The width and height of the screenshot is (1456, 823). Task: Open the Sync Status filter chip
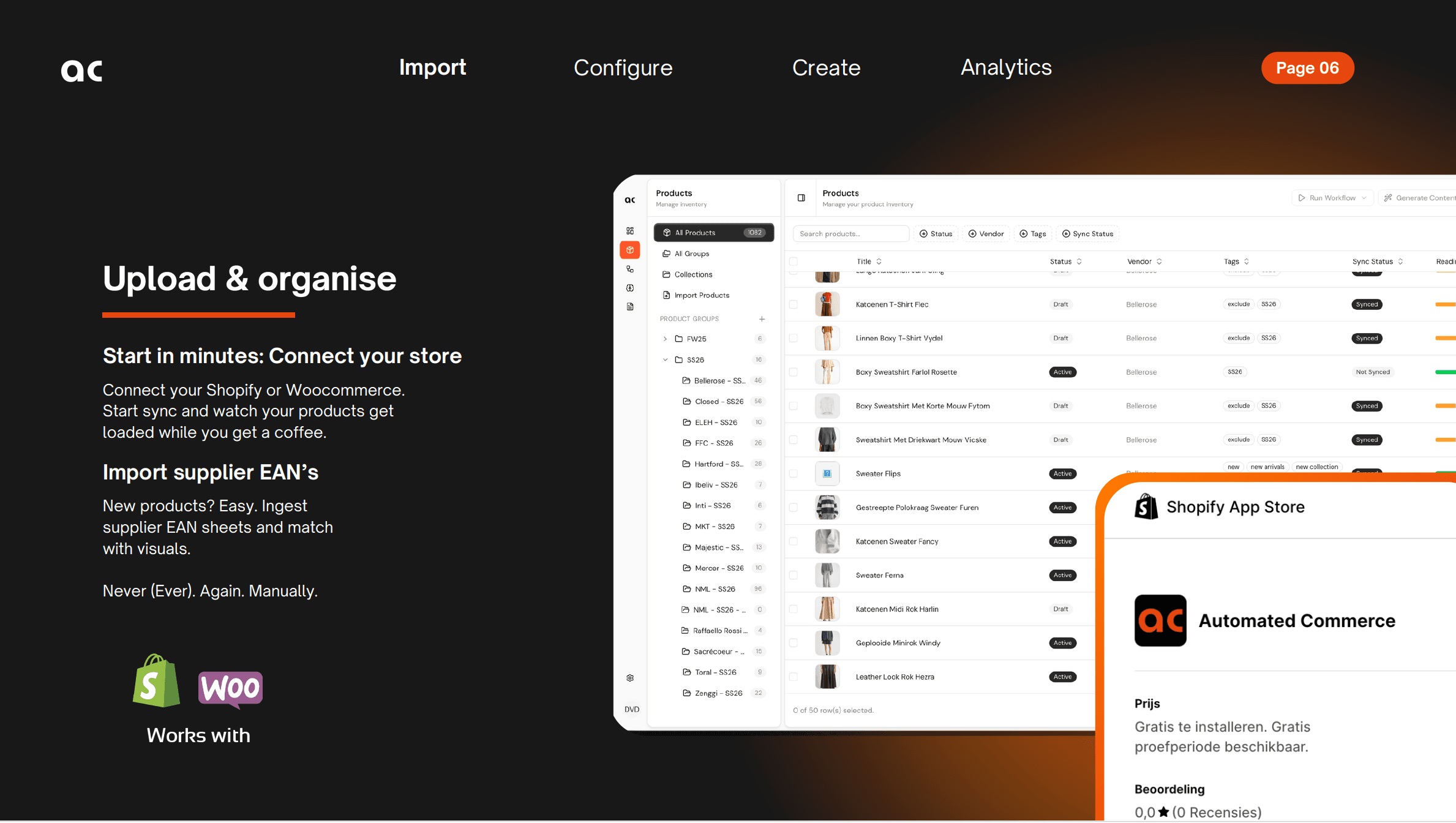tap(1087, 233)
